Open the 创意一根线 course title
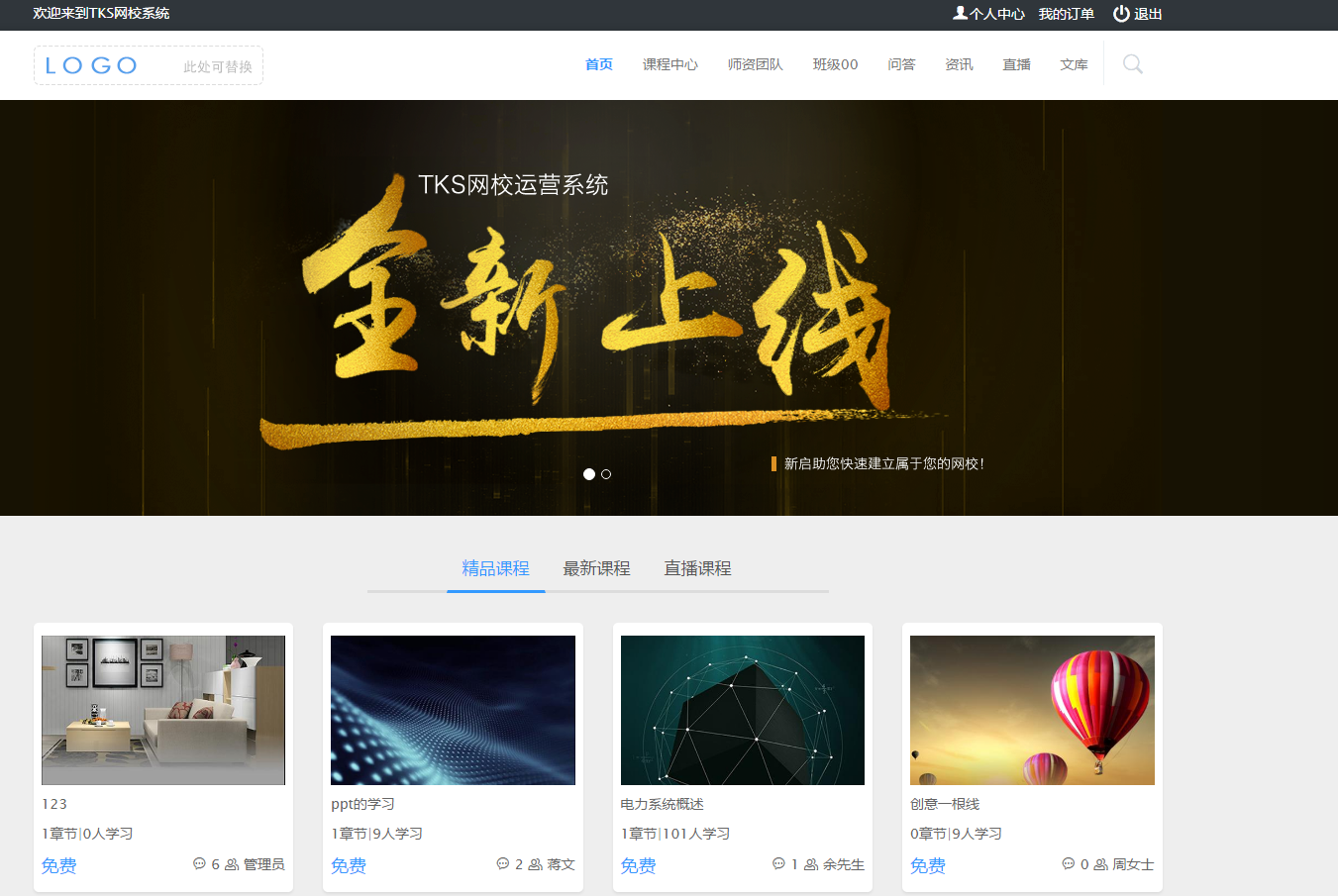1338x896 pixels. pos(945,804)
